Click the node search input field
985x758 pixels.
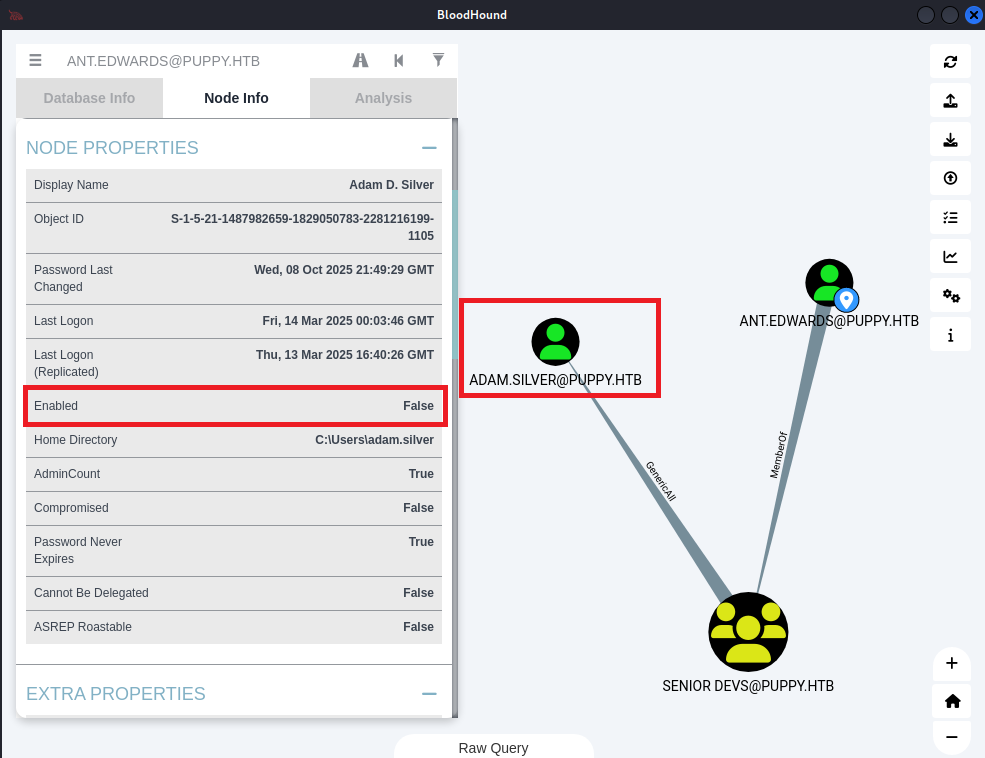(200, 61)
